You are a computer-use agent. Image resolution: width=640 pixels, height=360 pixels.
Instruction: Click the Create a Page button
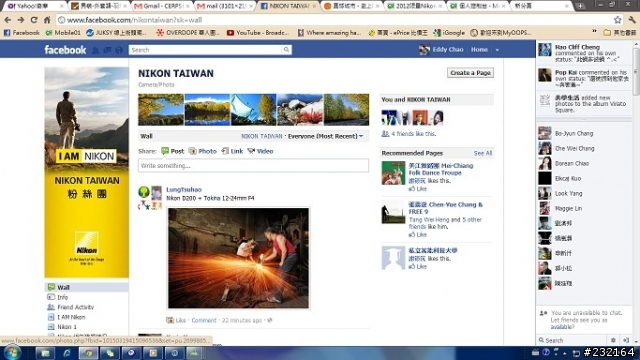(x=470, y=73)
